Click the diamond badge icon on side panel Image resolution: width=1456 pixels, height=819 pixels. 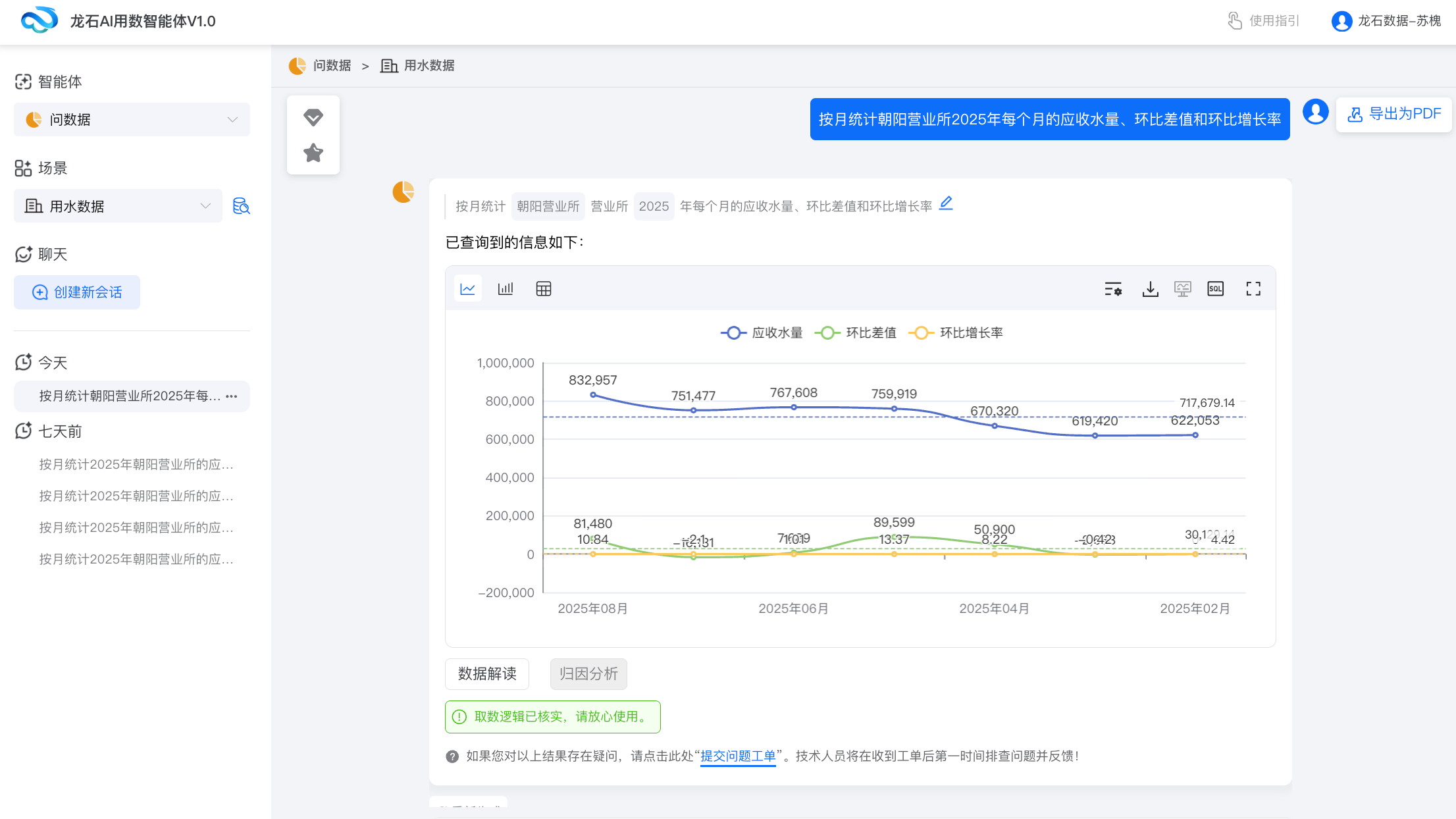tap(313, 117)
